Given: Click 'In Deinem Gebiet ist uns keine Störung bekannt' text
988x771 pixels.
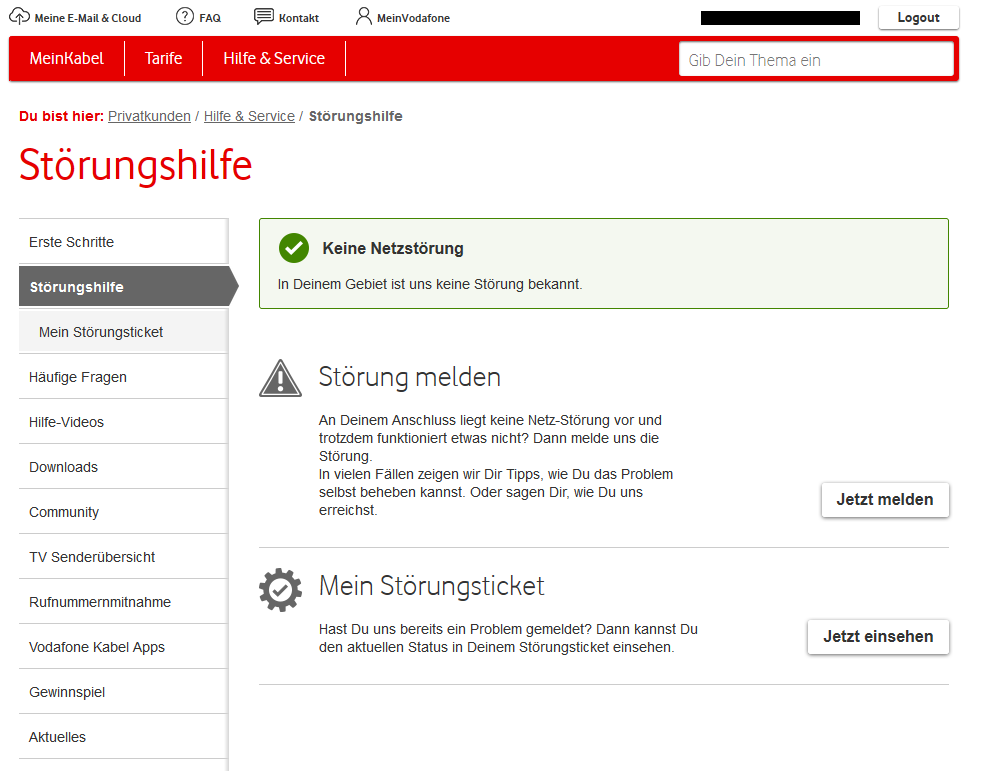Looking at the screenshot, I should tap(430, 284).
